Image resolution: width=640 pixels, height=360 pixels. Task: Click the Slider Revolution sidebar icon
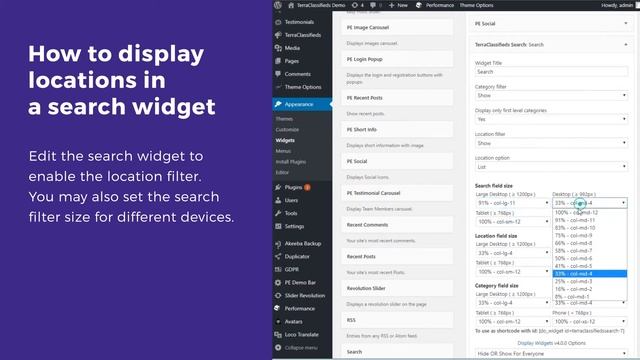278,296
